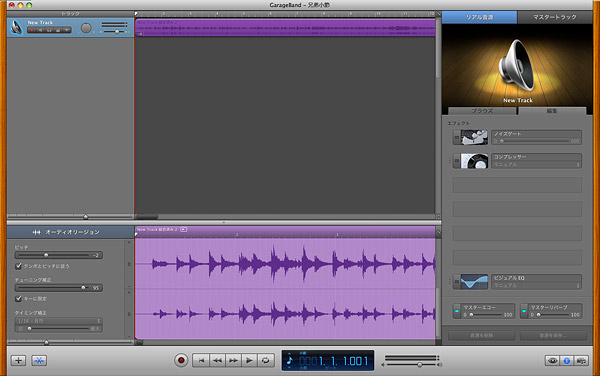The image size is (600, 376).
Task: Toggle the track editor button
Action: tap(39, 360)
